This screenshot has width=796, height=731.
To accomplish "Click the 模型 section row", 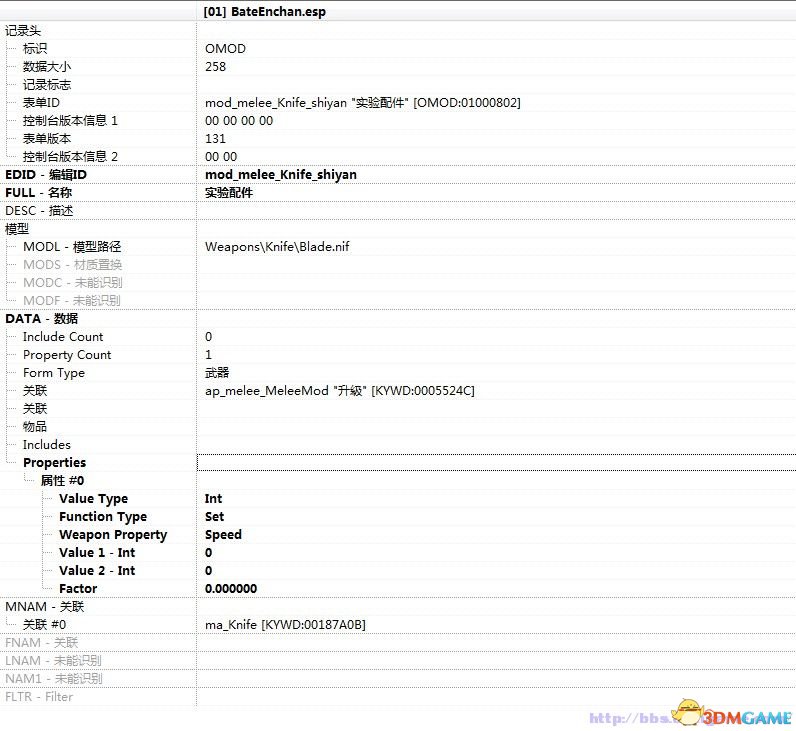I will (17, 229).
